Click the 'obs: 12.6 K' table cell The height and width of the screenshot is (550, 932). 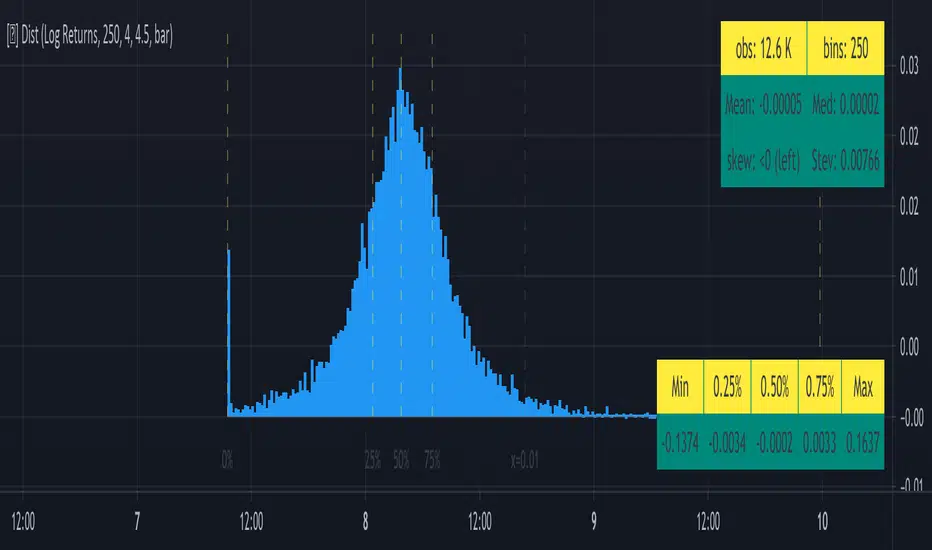tap(764, 48)
